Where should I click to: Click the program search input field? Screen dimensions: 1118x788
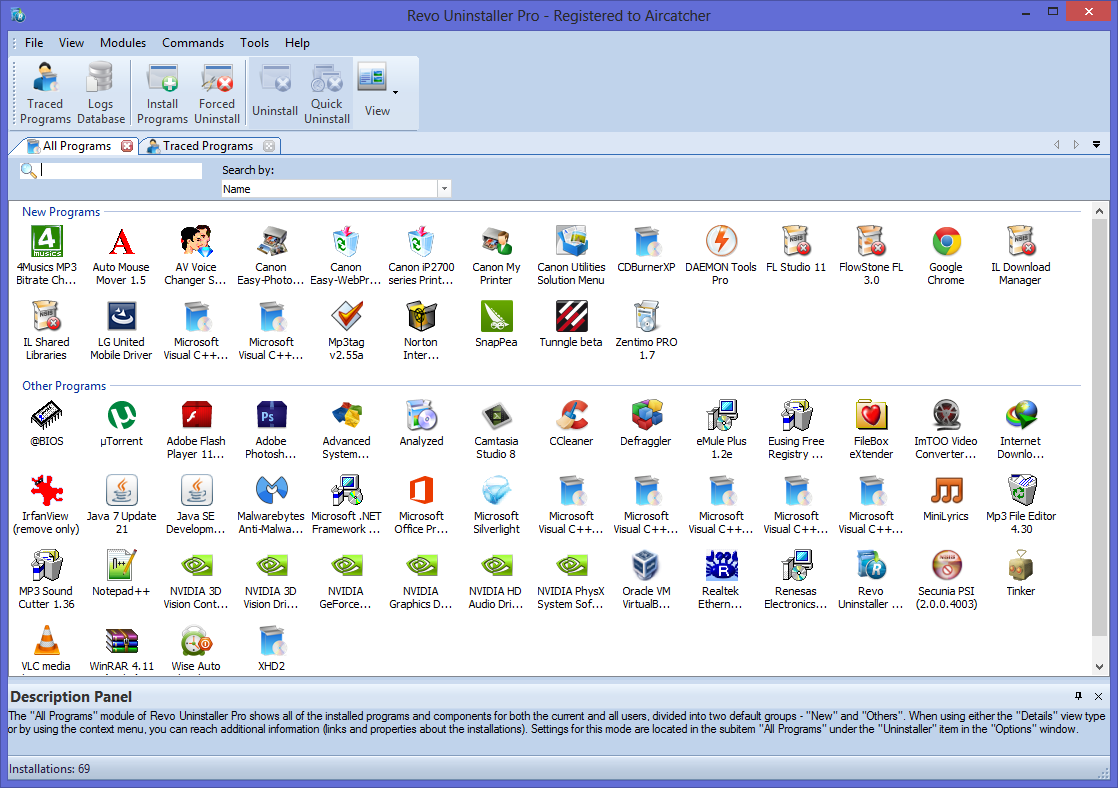[x=120, y=170]
